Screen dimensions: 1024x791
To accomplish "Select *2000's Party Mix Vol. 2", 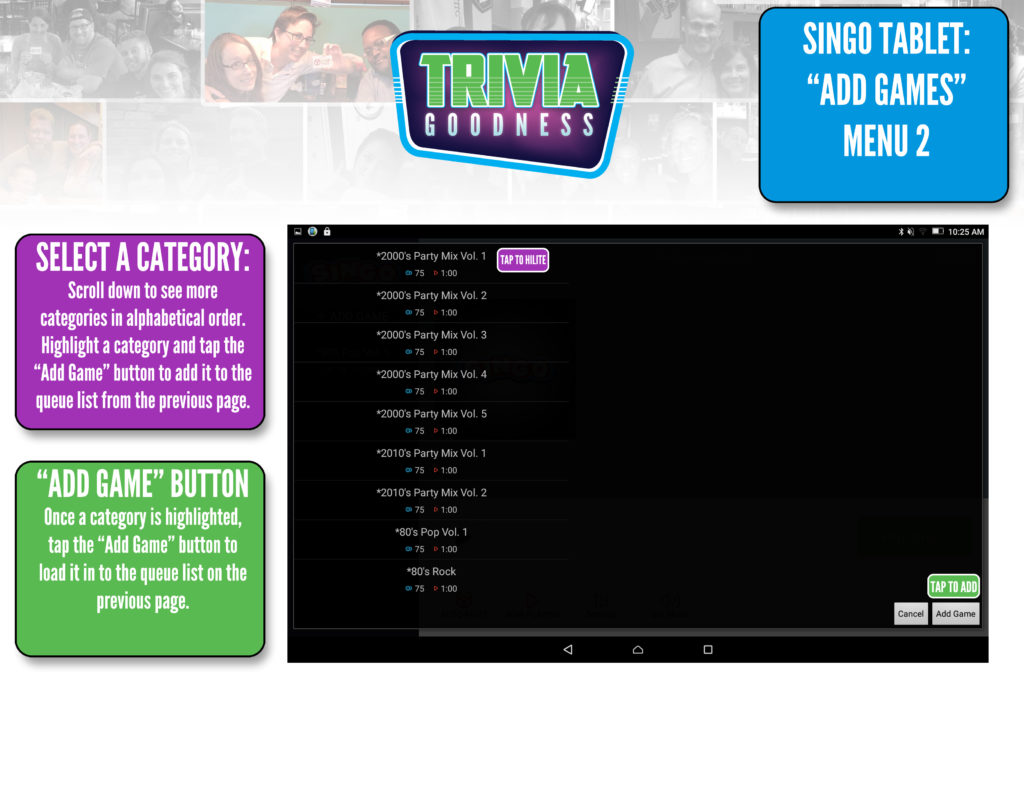I will [431, 303].
